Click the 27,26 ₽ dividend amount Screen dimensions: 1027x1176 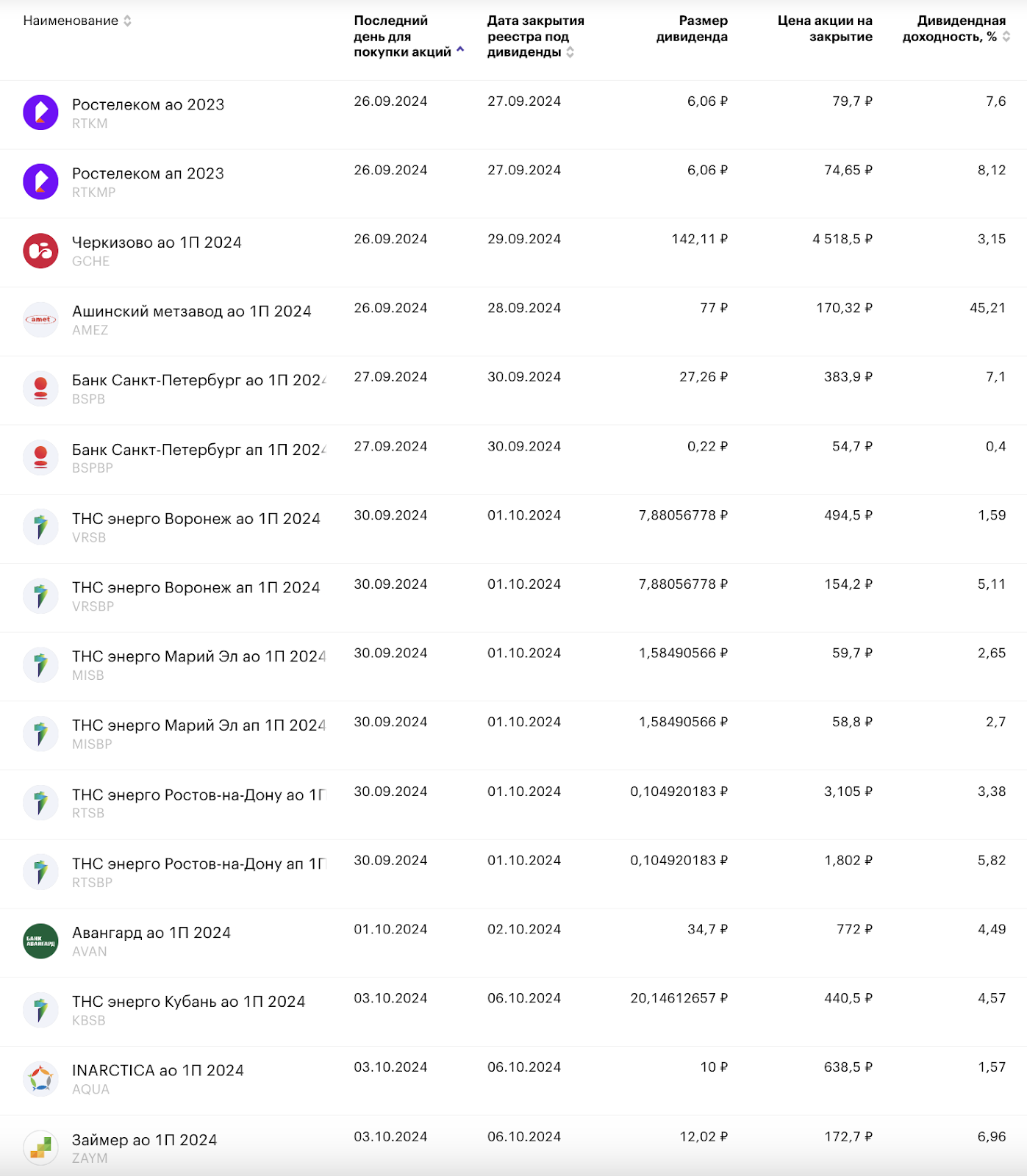tap(704, 376)
